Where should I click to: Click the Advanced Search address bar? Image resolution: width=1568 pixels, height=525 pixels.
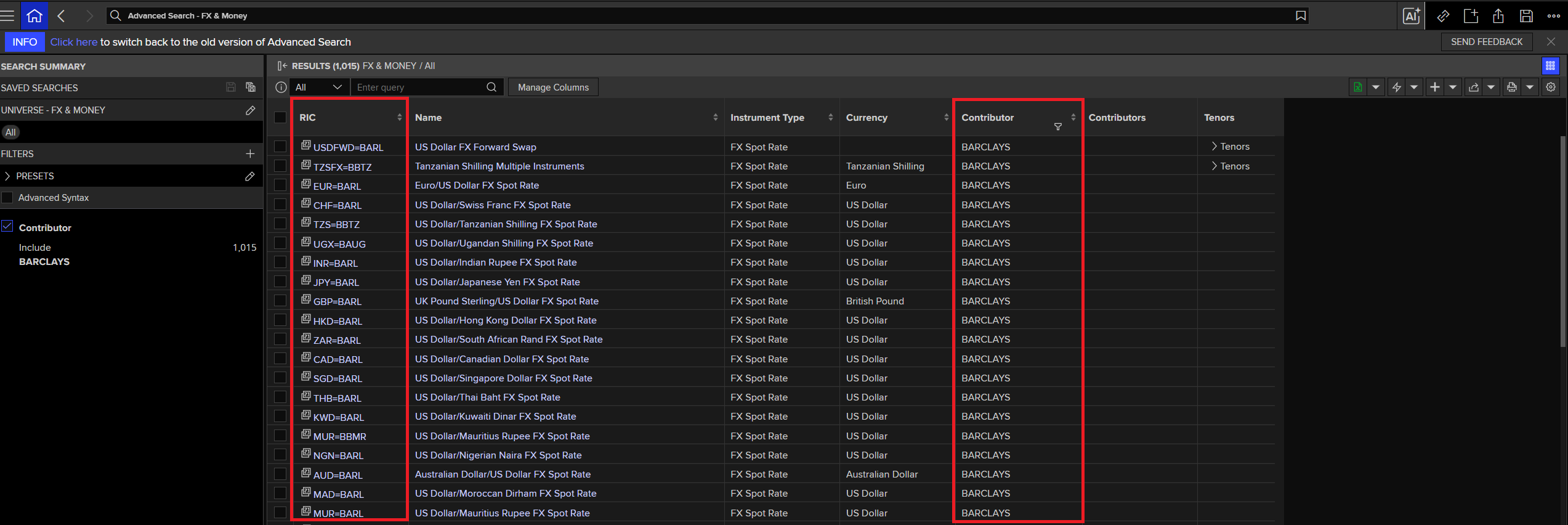tap(708, 15)
